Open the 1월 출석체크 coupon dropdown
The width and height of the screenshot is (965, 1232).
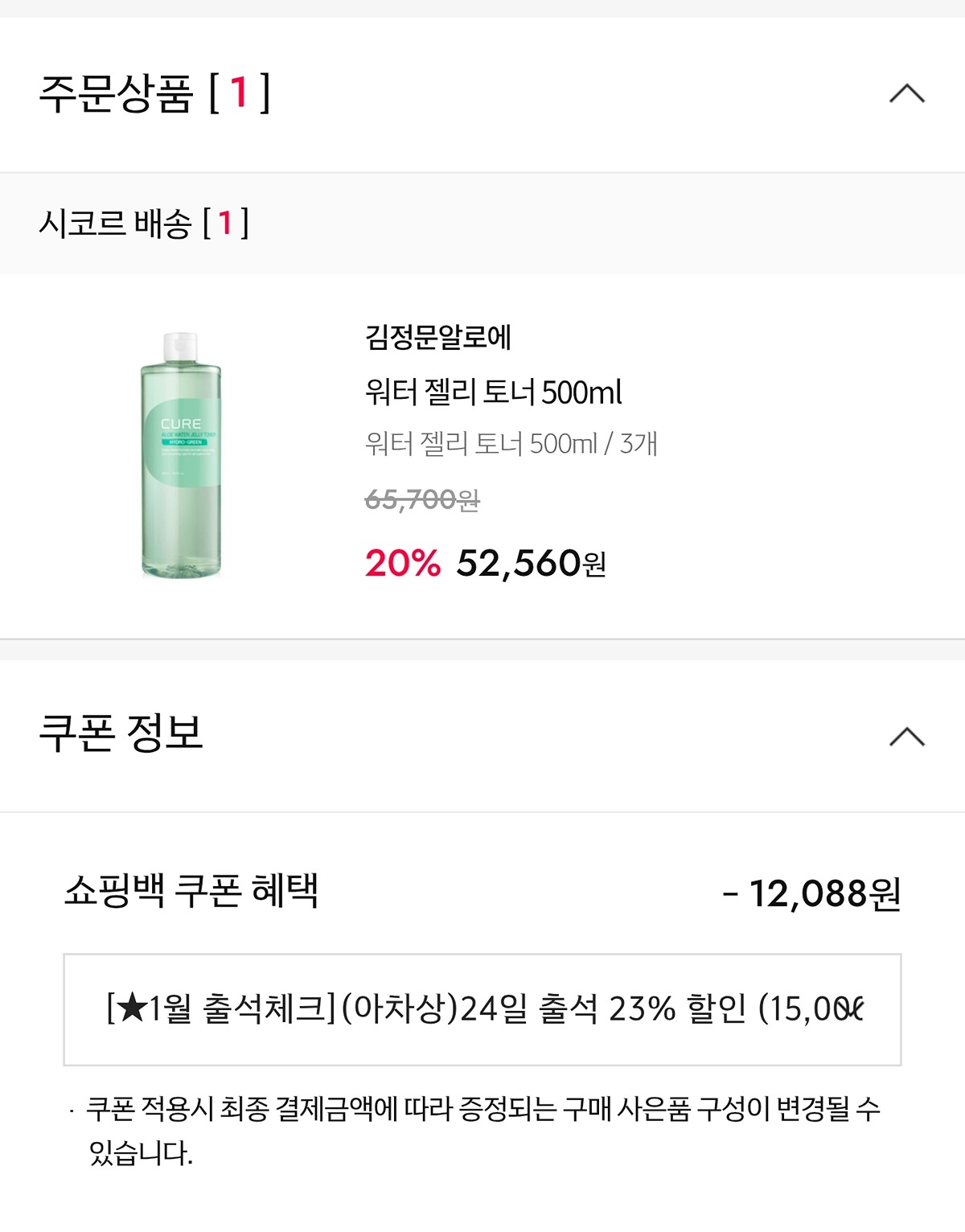(482, 1009)
